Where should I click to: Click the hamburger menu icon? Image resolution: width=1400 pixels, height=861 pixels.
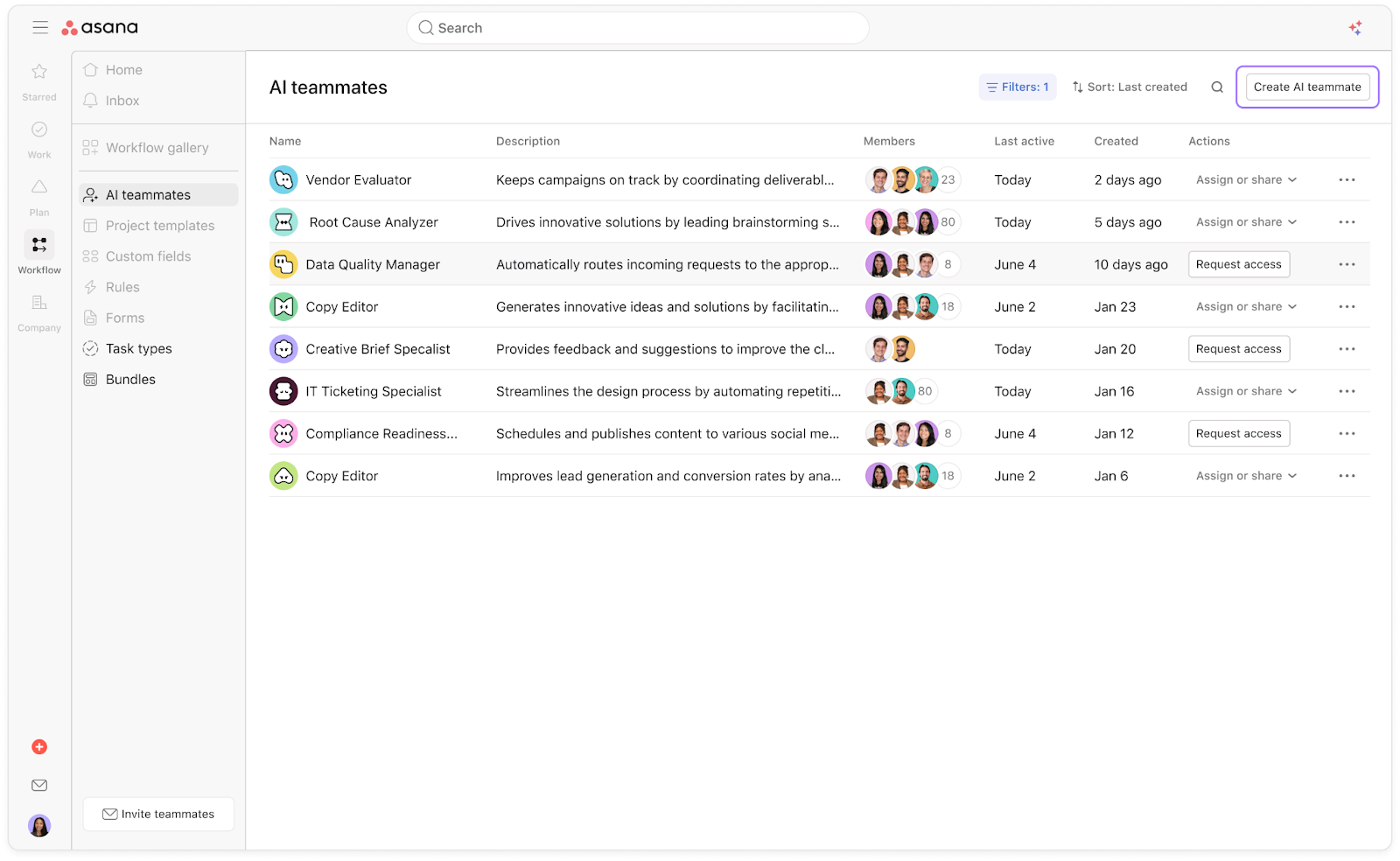click(x=40, y=28)
